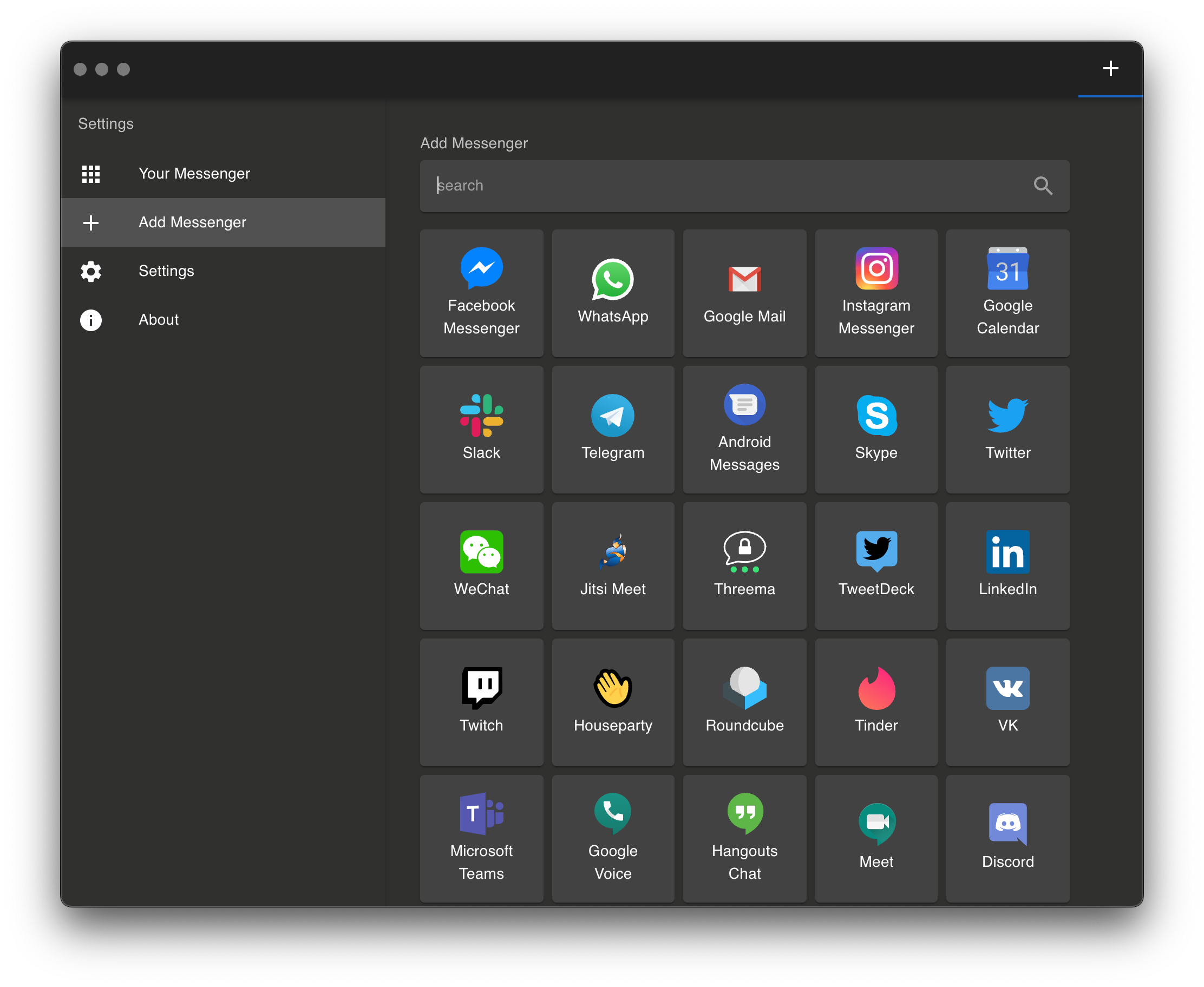The image size is (1204, 987).
Task: Add Google Voice service
Action: point(612,839)
